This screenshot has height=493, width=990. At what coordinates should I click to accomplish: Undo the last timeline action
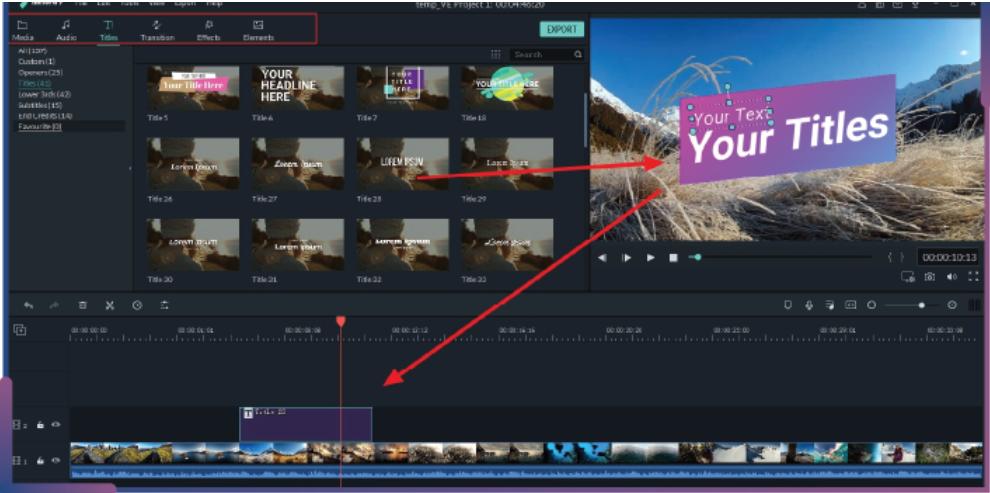click(x=28, y=305)
